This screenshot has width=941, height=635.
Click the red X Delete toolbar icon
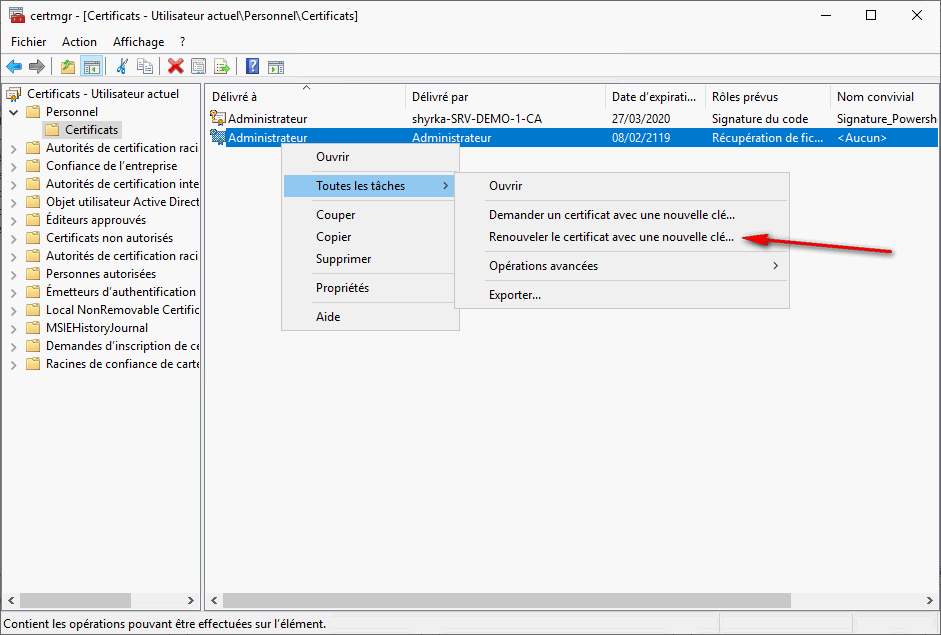175,67
